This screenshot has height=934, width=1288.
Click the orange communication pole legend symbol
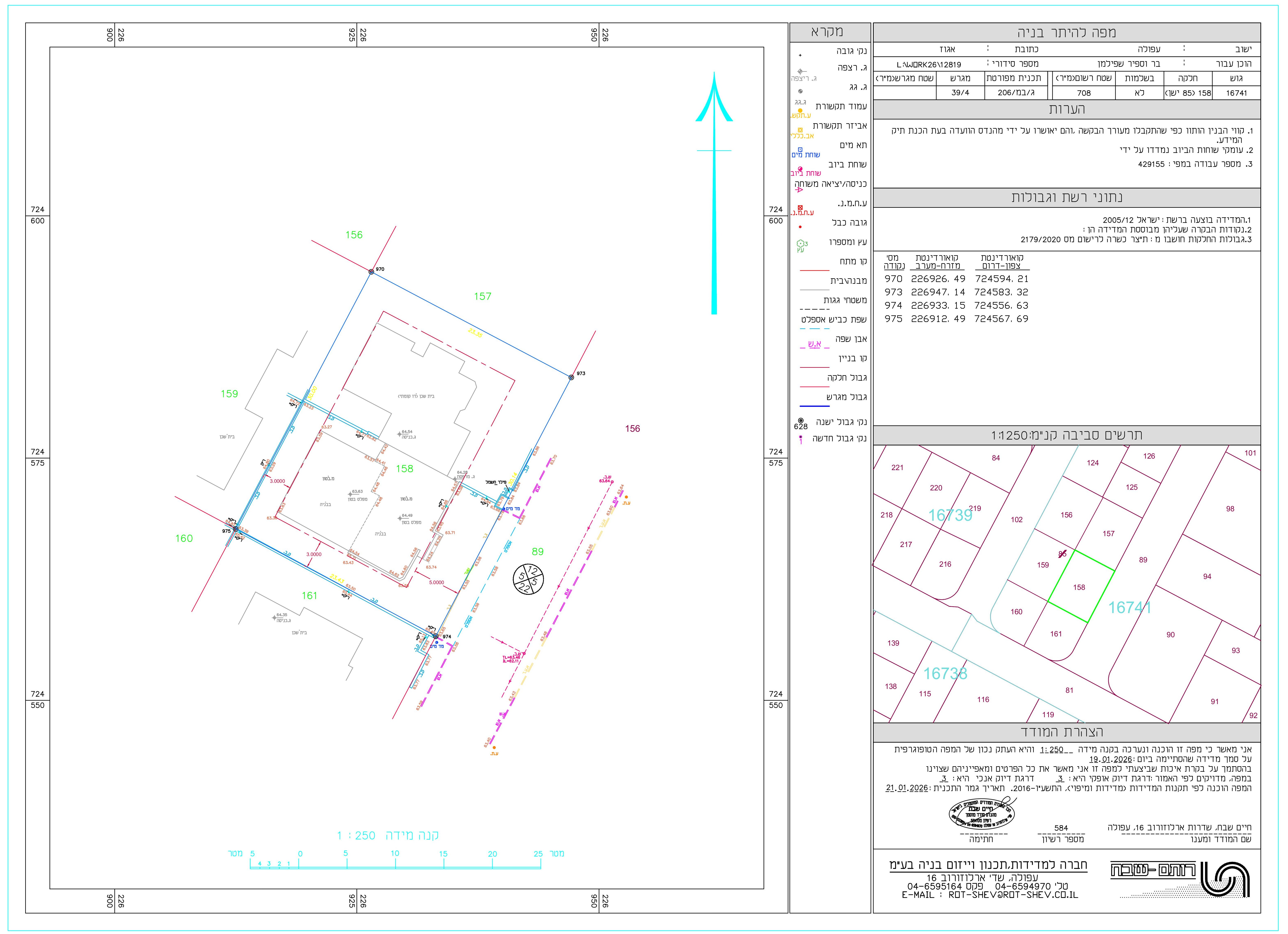tap(800, 111)
